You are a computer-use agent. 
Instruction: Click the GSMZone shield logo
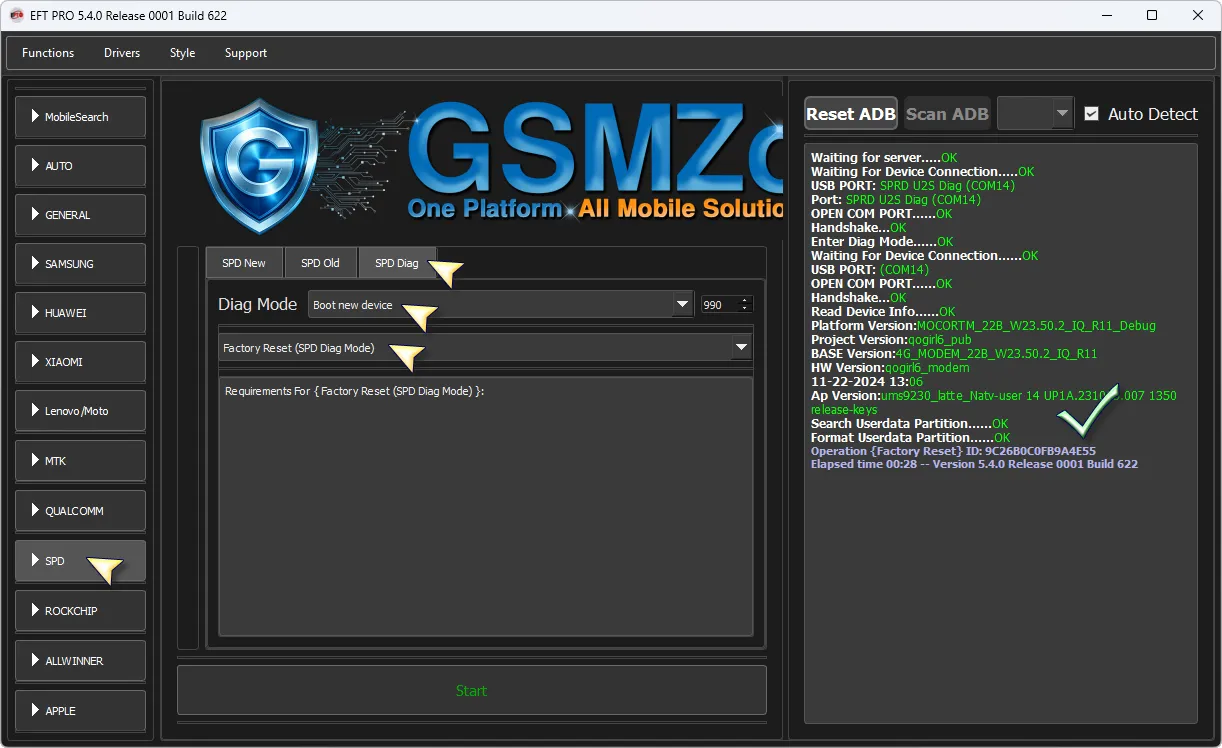pyautogui.click(x=259, y=165)
